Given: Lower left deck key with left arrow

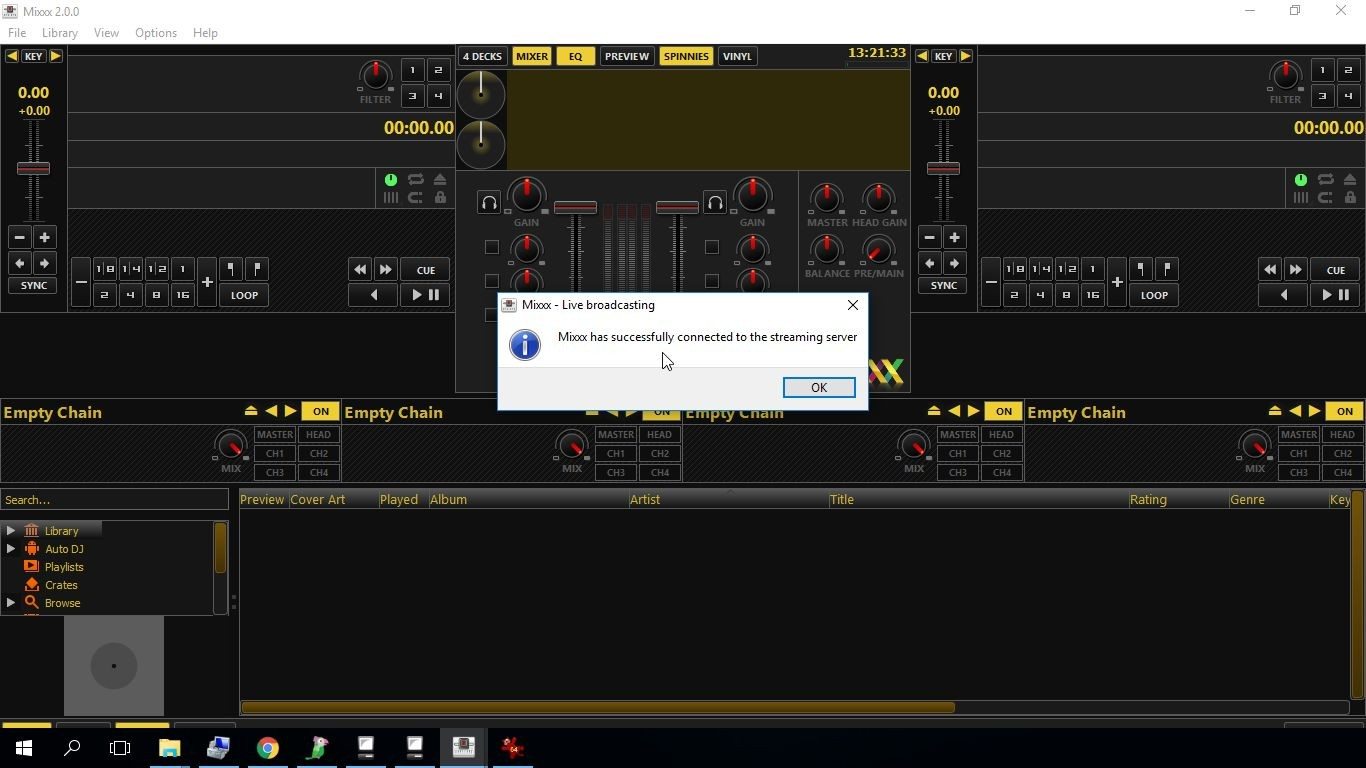Looking at the screenshot, I should [12, 56].
